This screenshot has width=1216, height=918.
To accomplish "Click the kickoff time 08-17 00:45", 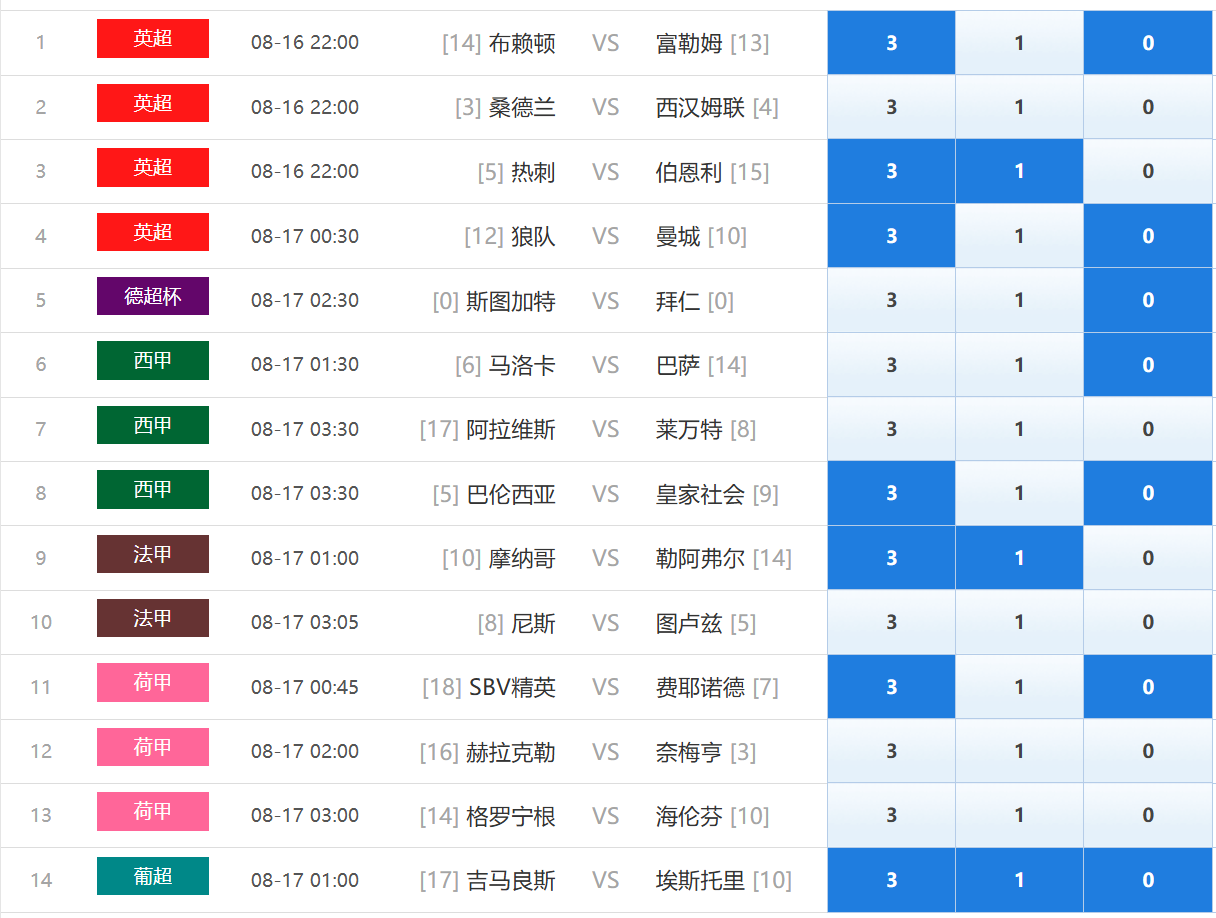I will point(305,687).
